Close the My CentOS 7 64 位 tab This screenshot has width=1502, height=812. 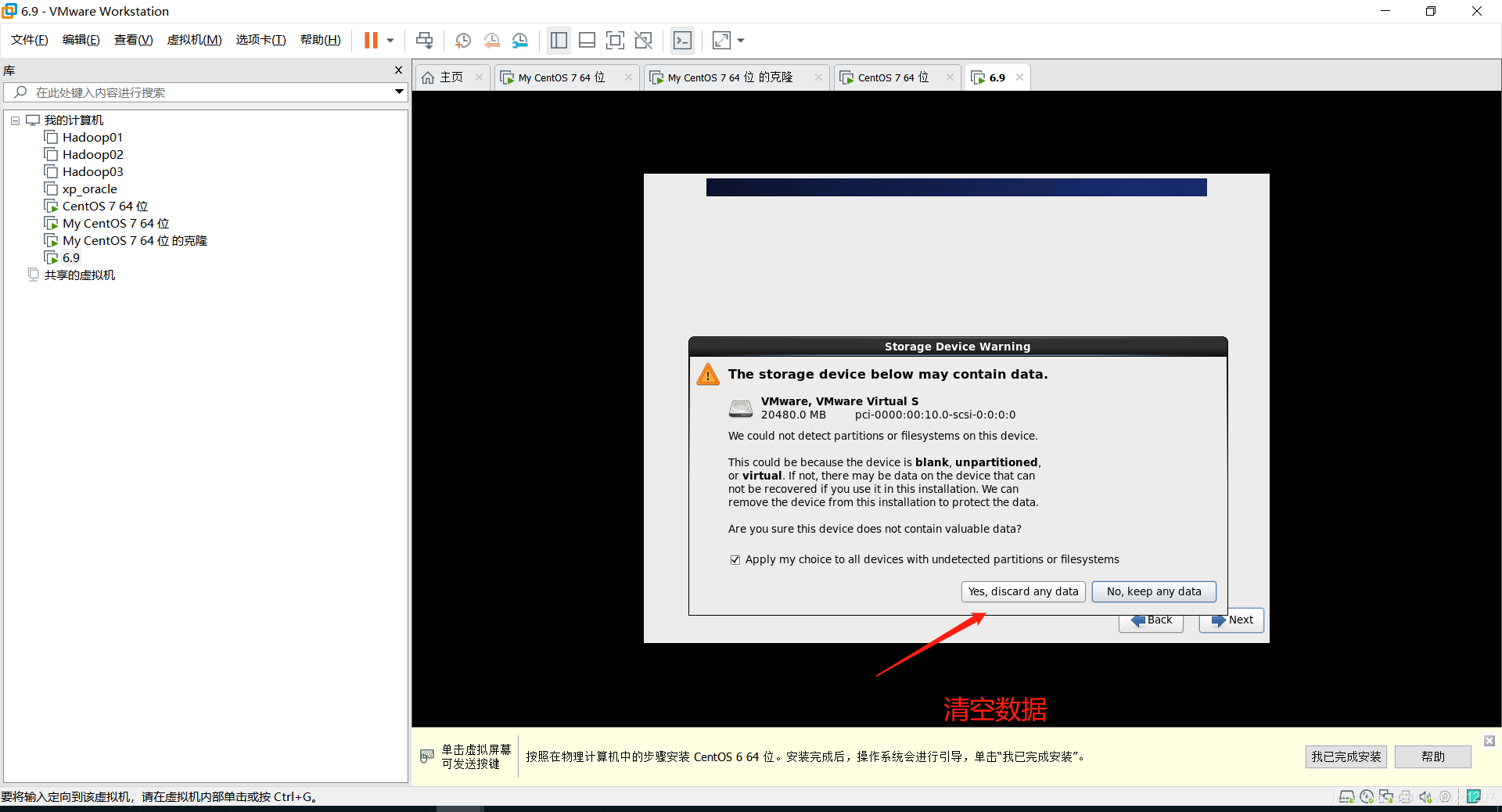pos(628,77)
